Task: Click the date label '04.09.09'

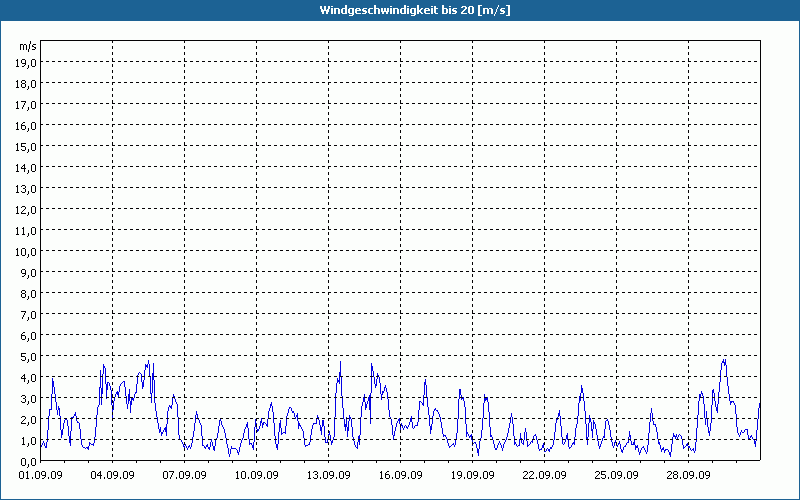Action: coord(113,475)
